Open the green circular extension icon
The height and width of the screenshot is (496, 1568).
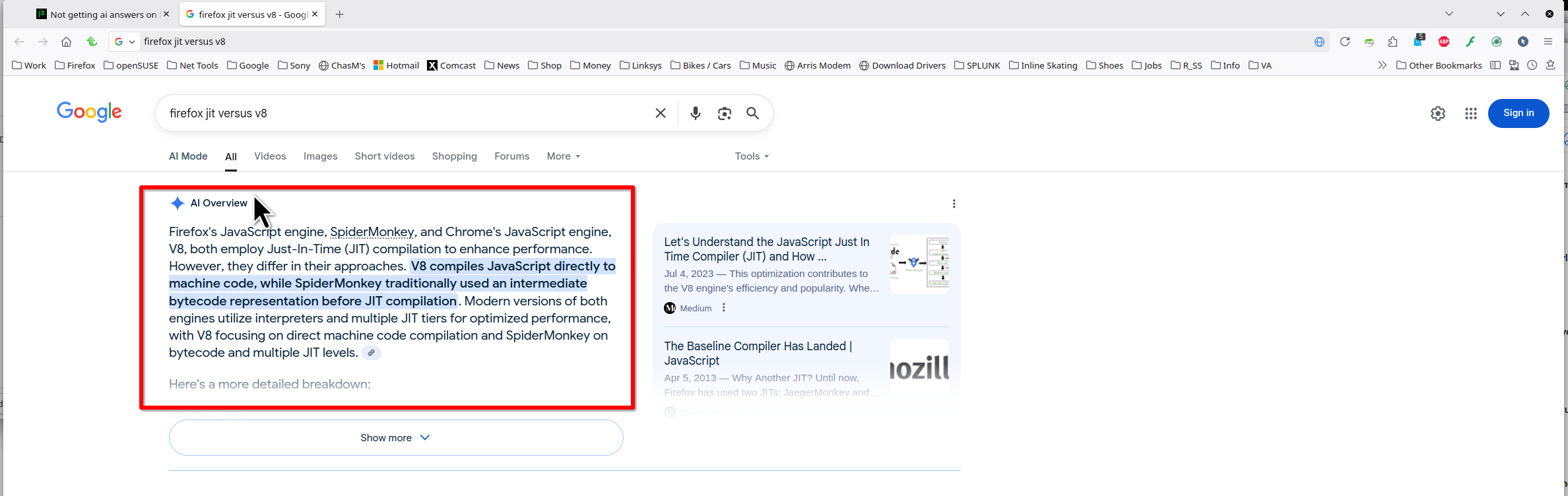point(1497,42)
